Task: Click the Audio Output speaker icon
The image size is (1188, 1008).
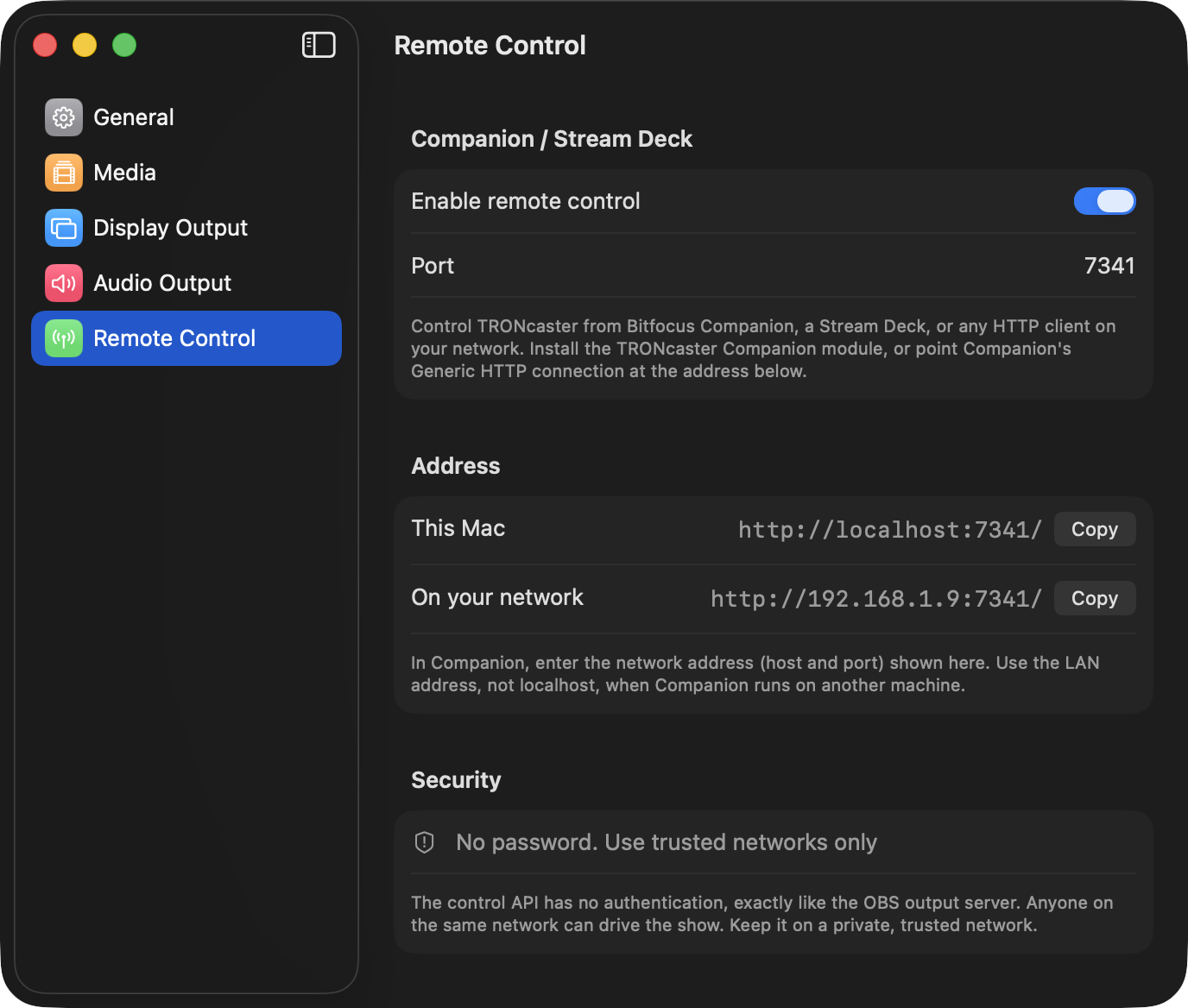Action: coord(64,283)
